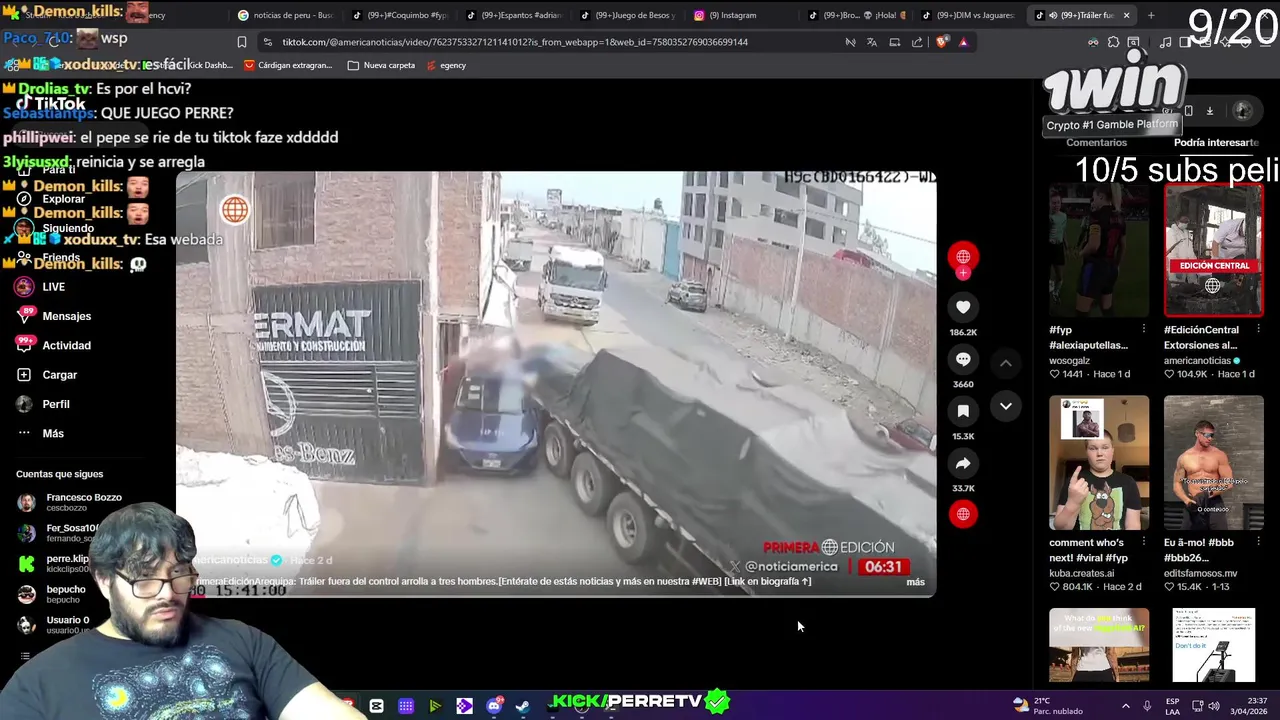The width and height of the screenshot is (1280, 720).
Task: Open more options for the #EdiciónCentral video
Action: [x=1258, y=329]
